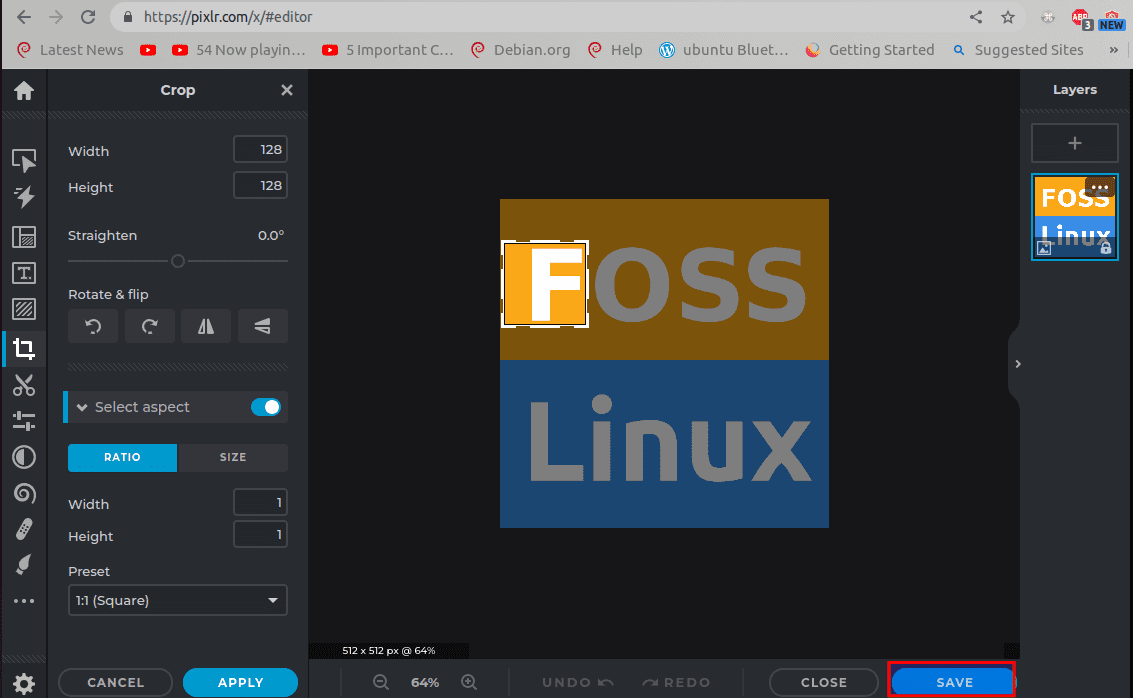Collapse the Layers panel arrow

(x=1017, y=364)
